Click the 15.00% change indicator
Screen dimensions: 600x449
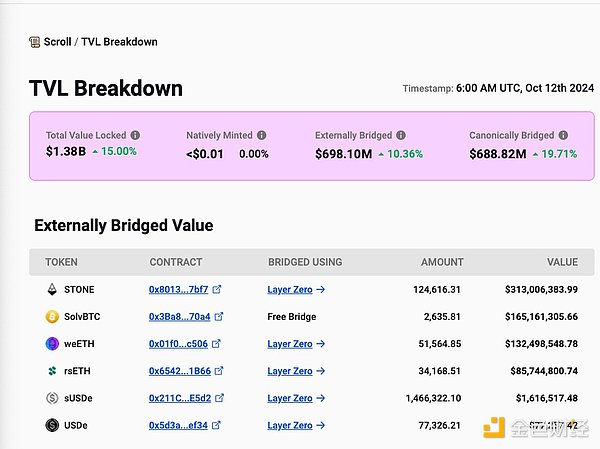114,151
